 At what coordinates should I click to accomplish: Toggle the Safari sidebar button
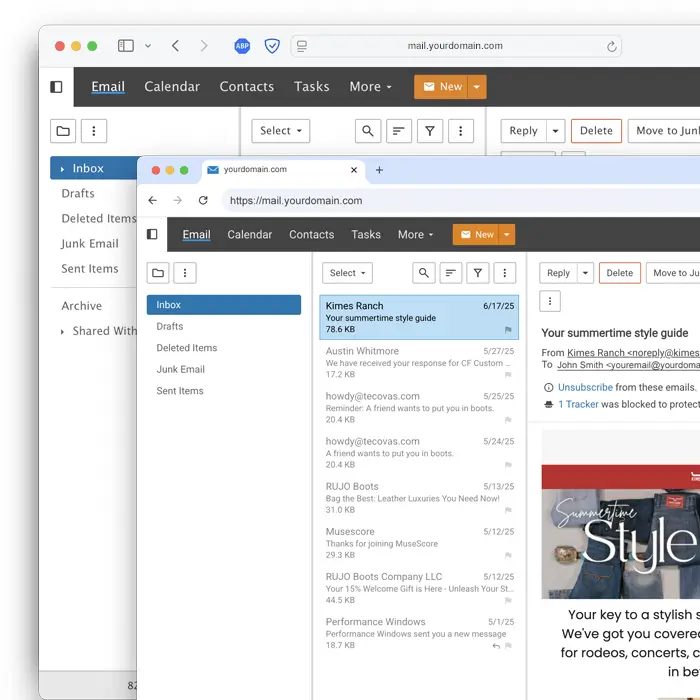[126, 46]
